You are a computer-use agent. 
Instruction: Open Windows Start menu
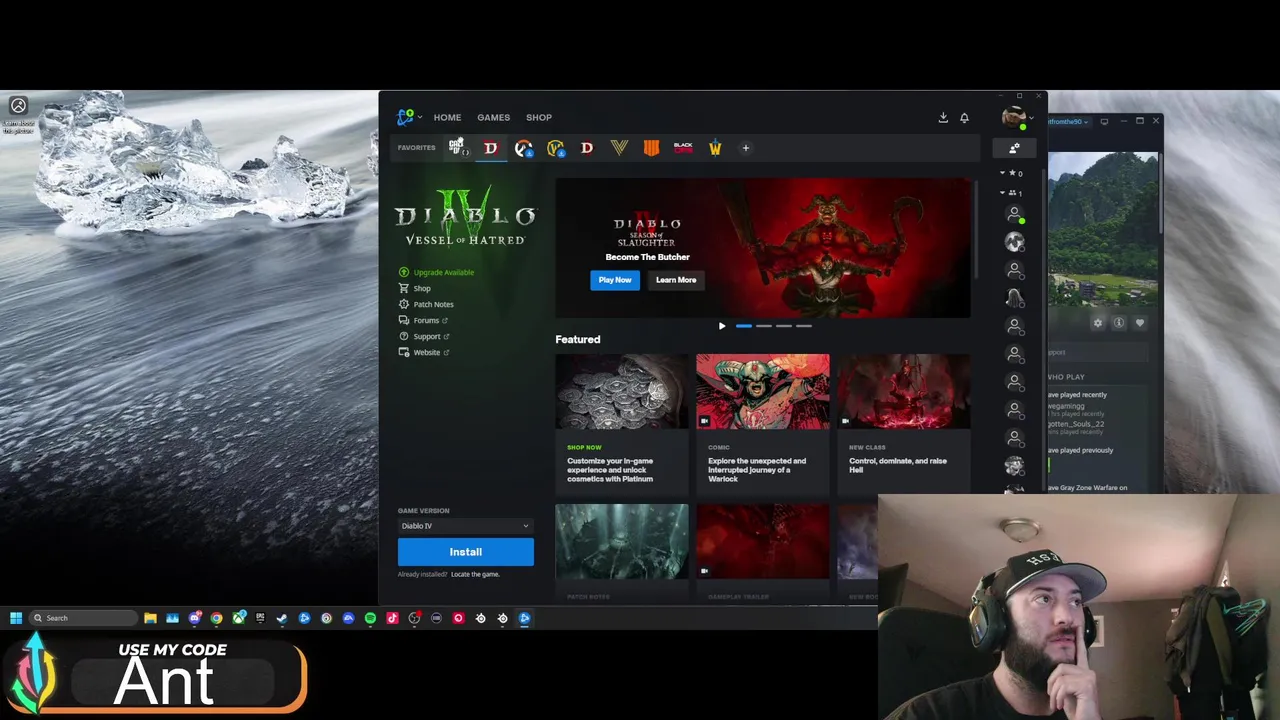pyautogui.click(x=16, y=618)
